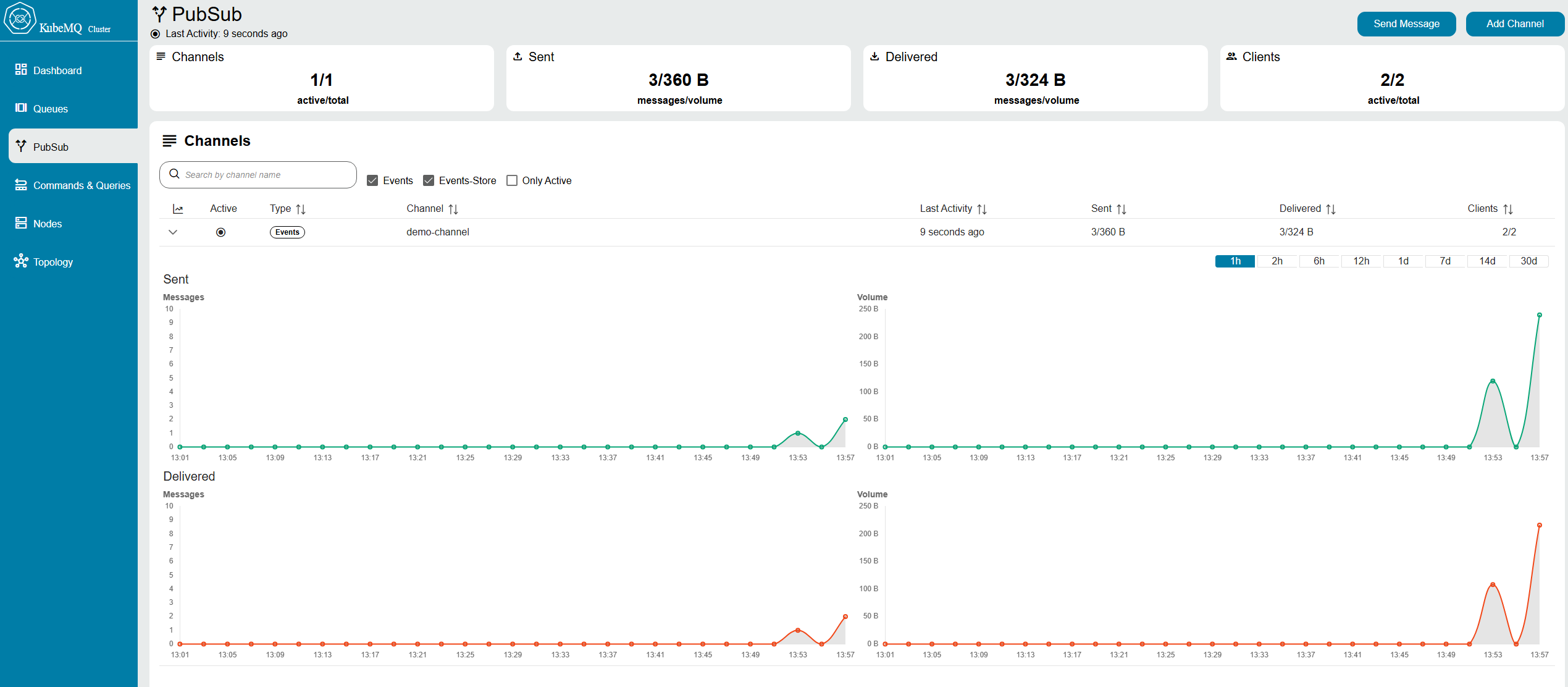This screenshot has width=1568, height=687.
Task: Click the chart icon column header
Action: tap(178, 209)
